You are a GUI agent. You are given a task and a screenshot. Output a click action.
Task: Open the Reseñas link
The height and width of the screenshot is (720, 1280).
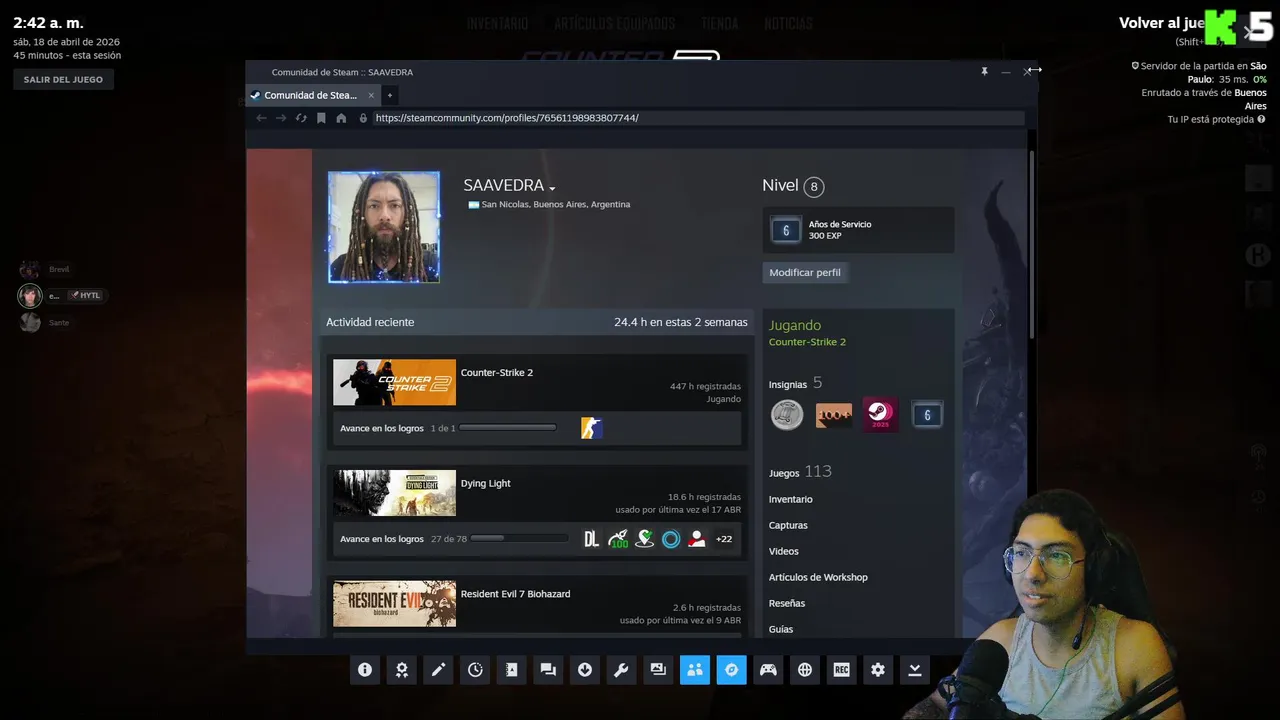coord(787,603)
